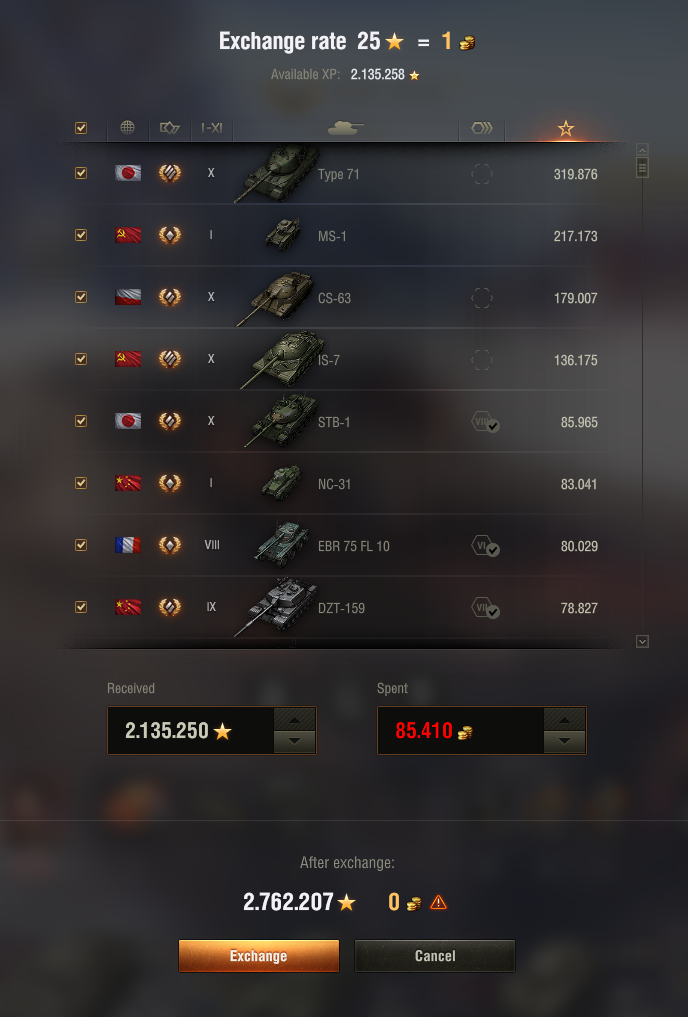Click the elite badge on IS-7 row
This screenshot has height=1017, width=688.
point(170,359)
